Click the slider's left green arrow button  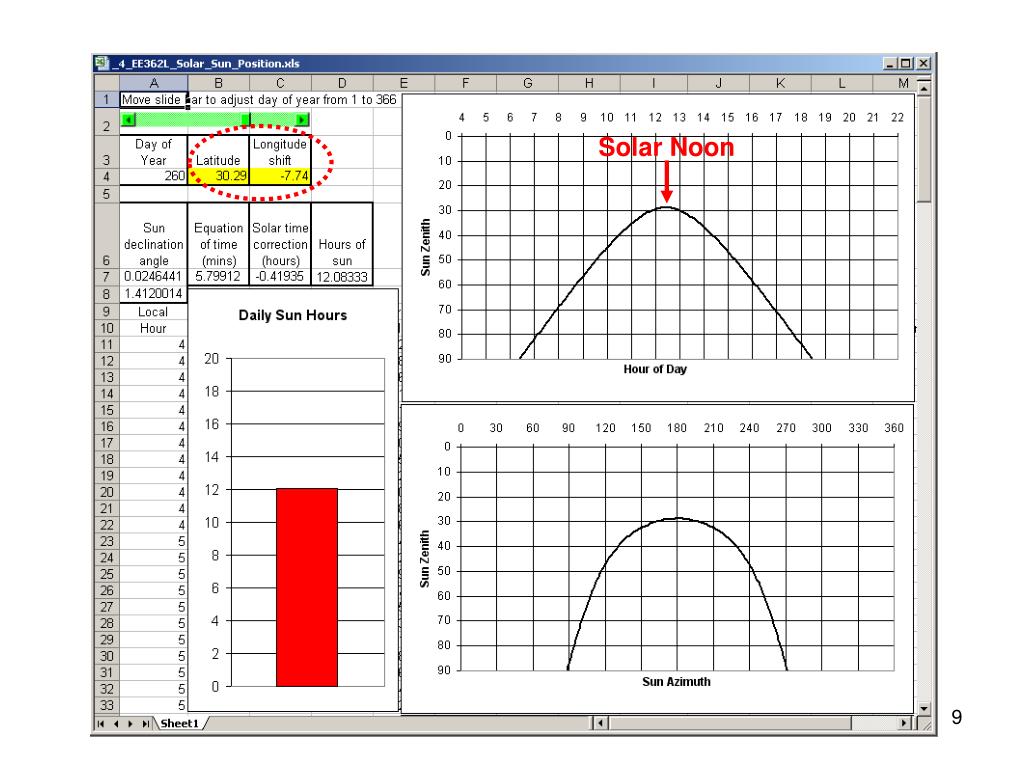click(x=129, y=120)
